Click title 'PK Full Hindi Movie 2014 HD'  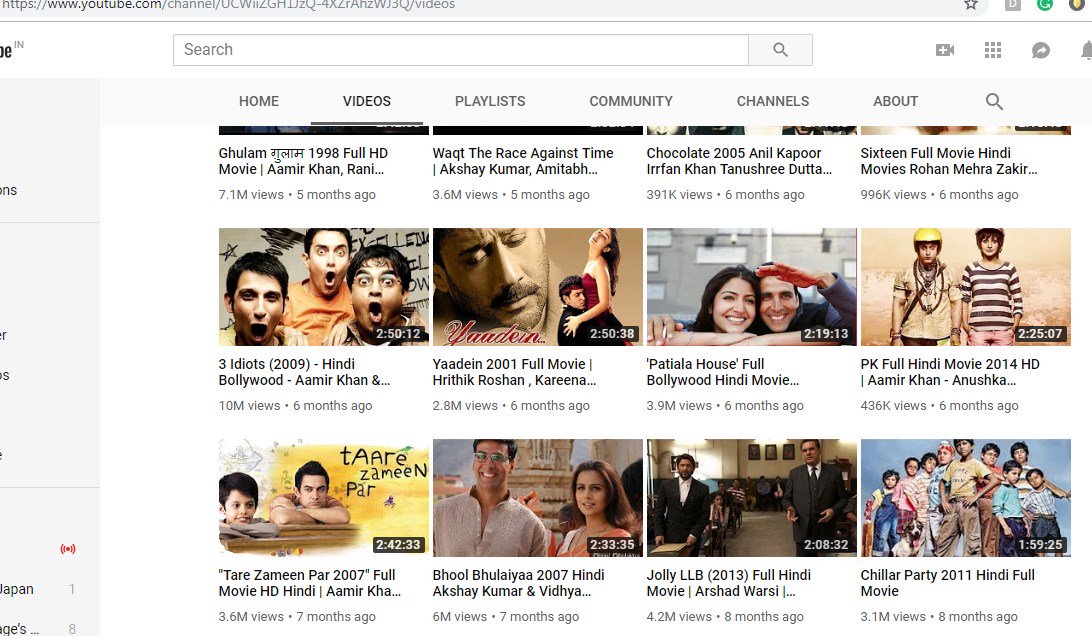click(950, 372)
